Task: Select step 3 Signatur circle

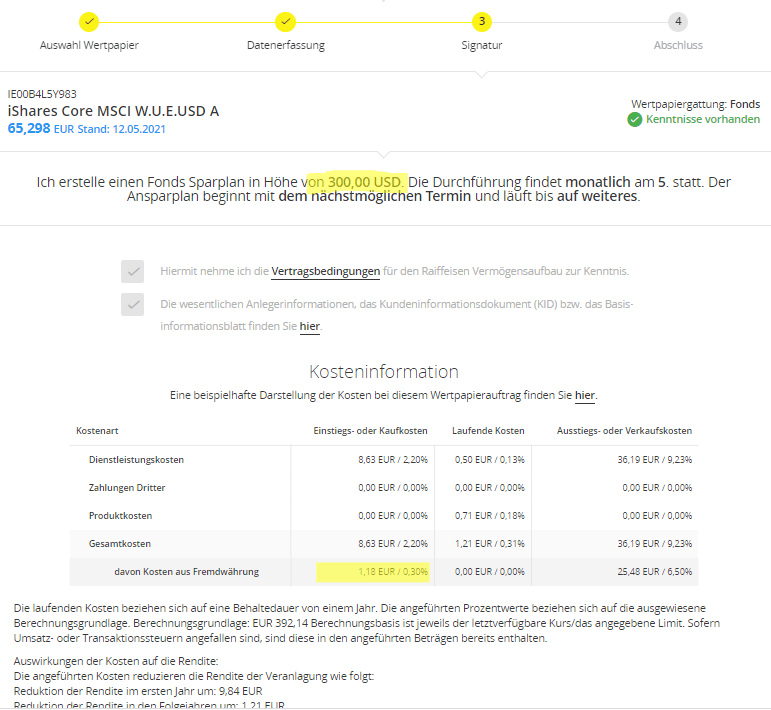Action: pos(482,22)
